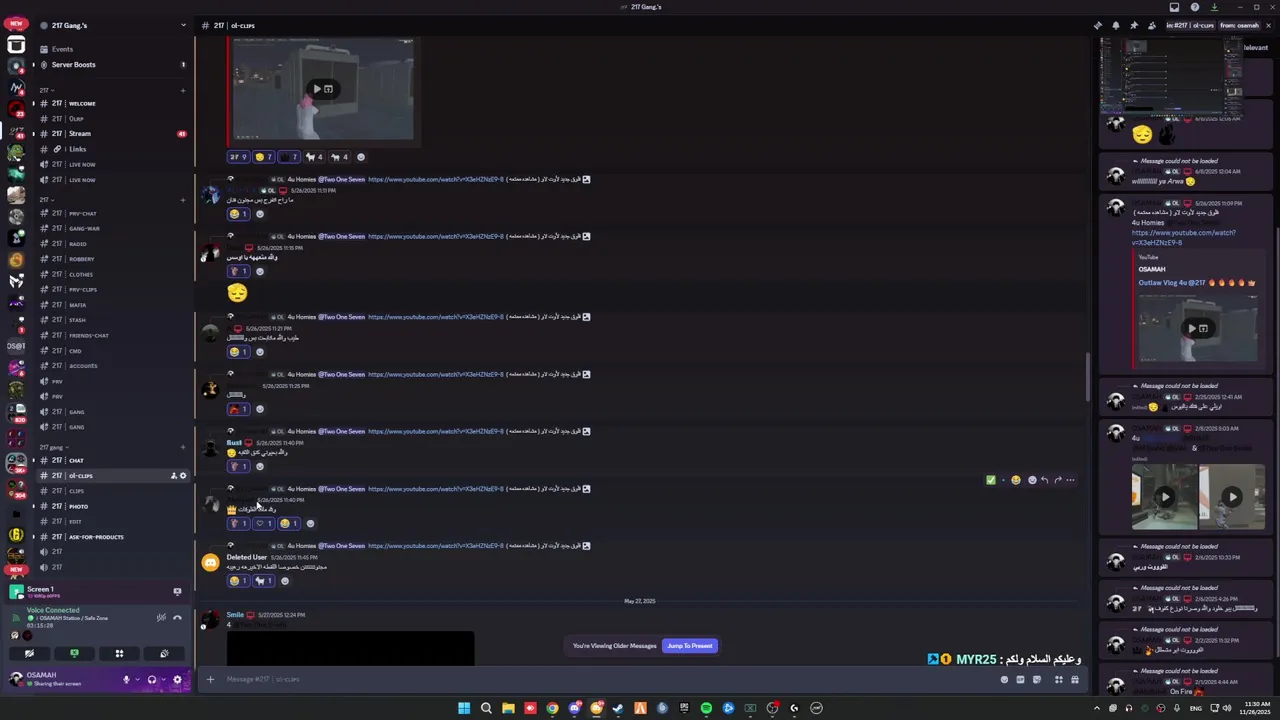Reply to the hovered message

tap(1044, 480)
